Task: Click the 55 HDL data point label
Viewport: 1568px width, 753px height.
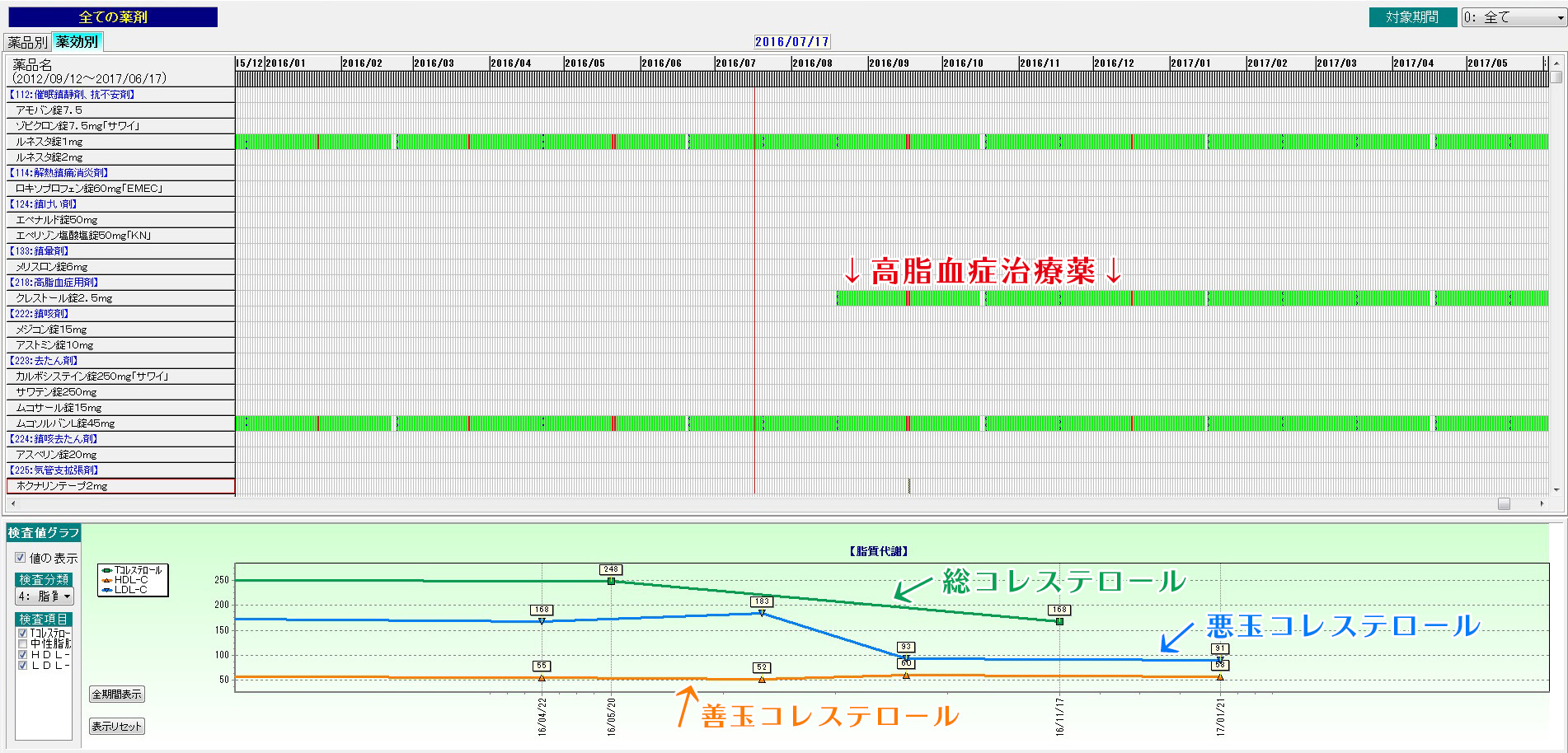Action: coord(542,666)
